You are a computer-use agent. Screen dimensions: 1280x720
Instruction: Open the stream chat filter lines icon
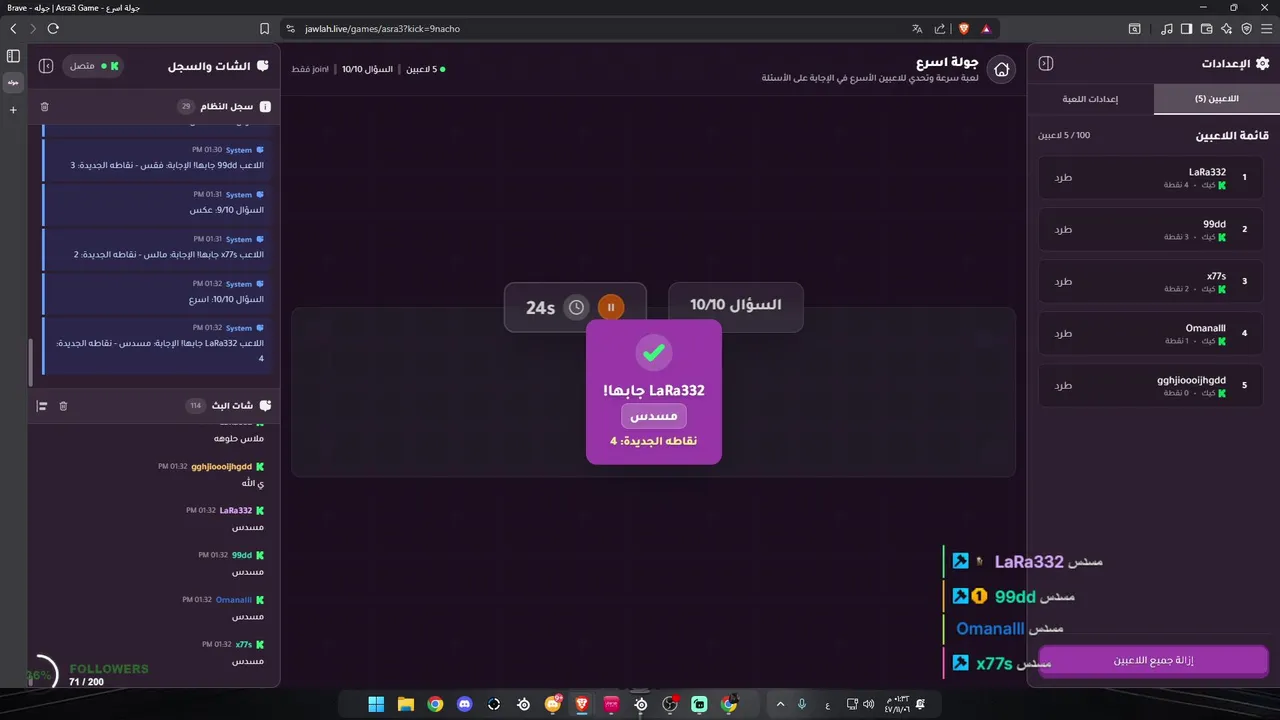(42, 405)
